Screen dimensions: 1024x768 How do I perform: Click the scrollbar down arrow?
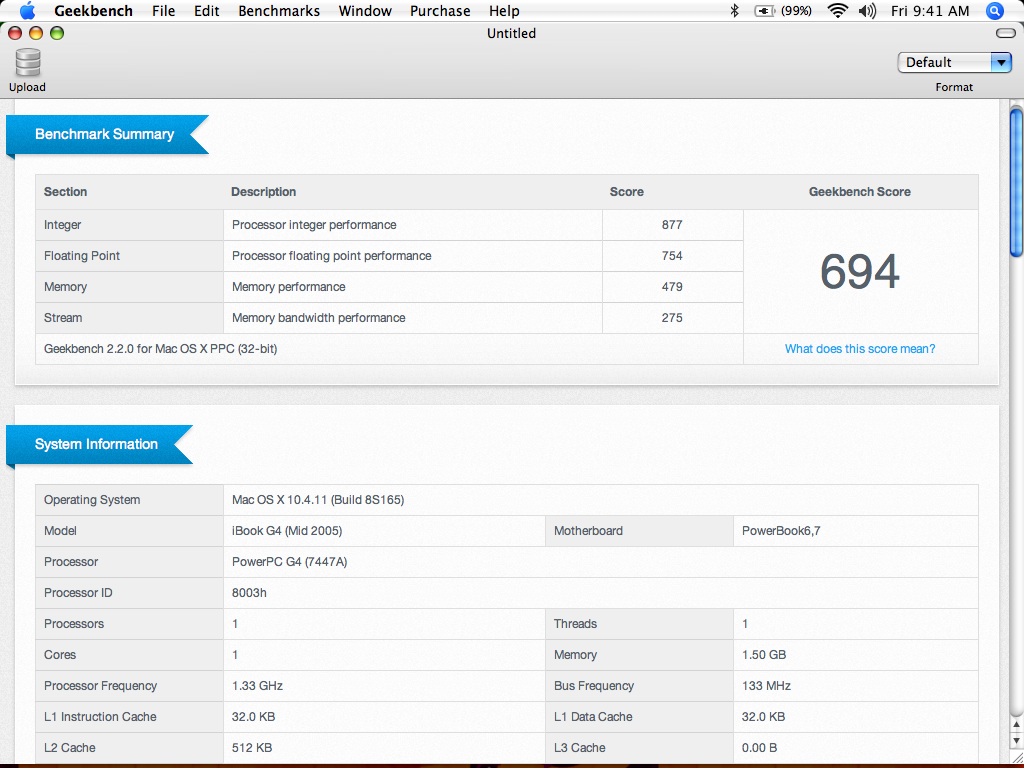coord(1016,740)
